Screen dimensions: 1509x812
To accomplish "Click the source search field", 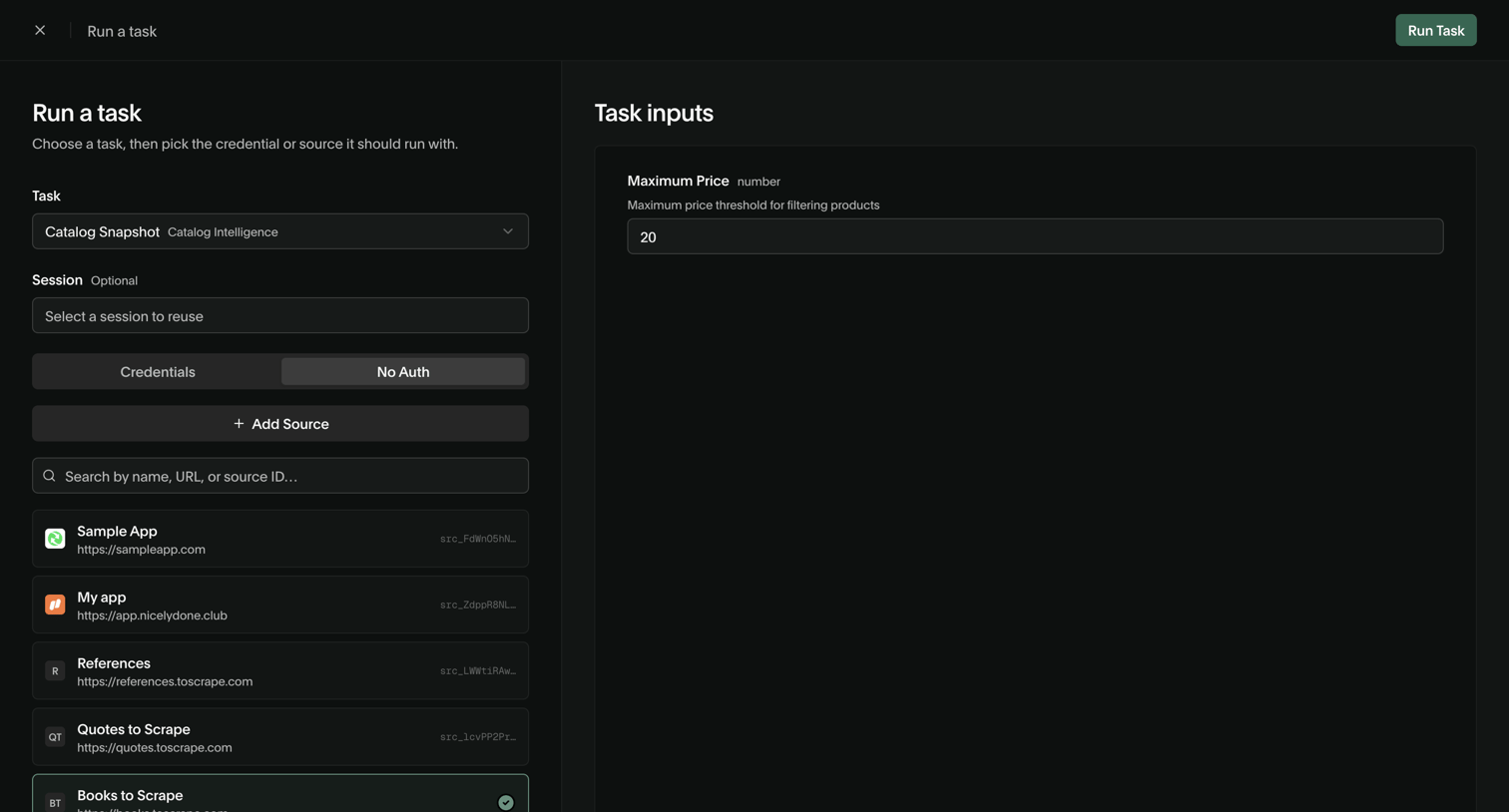I will 280,476.
